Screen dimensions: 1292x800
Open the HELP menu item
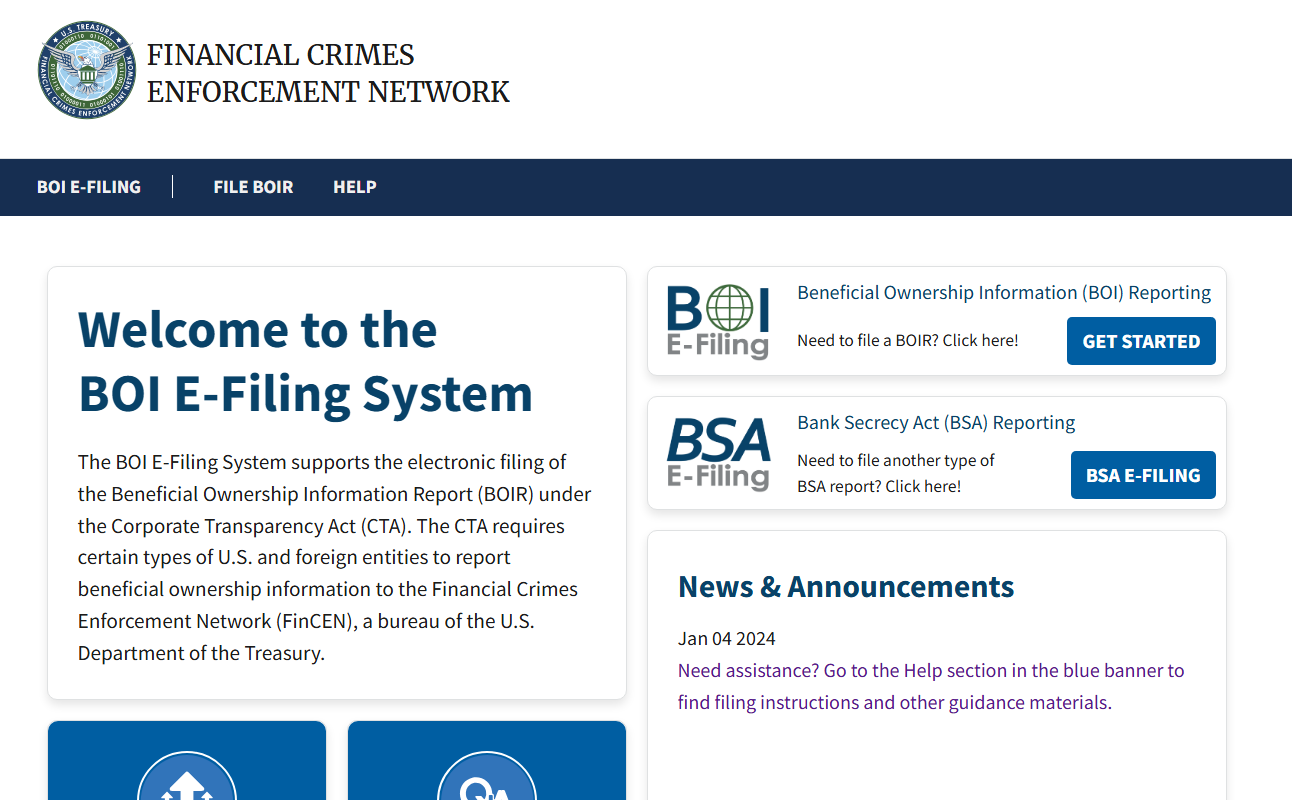(355, 187)
